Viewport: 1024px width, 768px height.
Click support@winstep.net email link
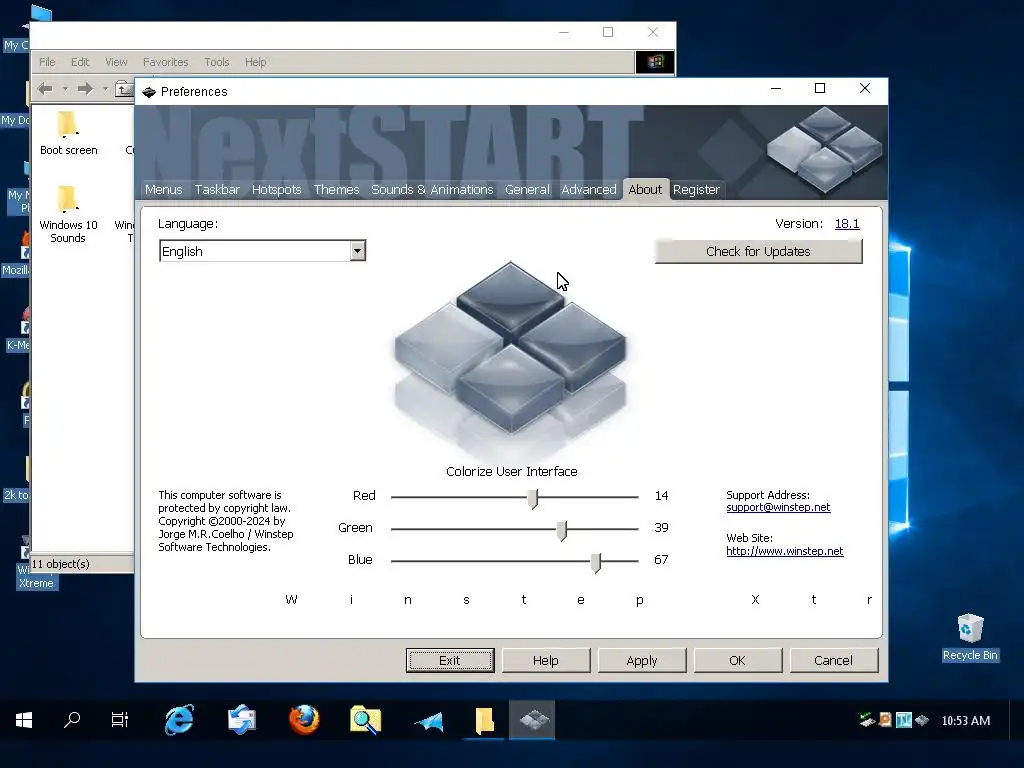click(x=778, y=507)
